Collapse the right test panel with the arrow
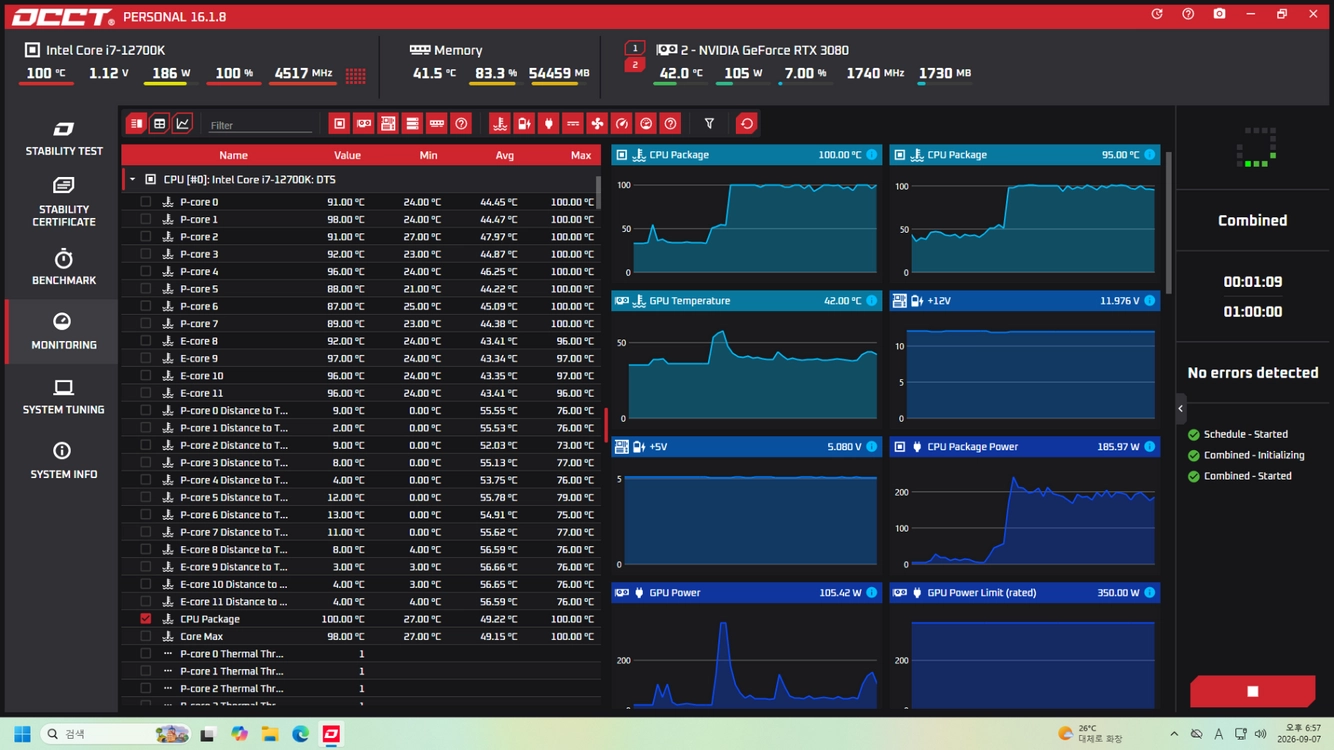The image size is (1334, 750). coord(1181,408)
